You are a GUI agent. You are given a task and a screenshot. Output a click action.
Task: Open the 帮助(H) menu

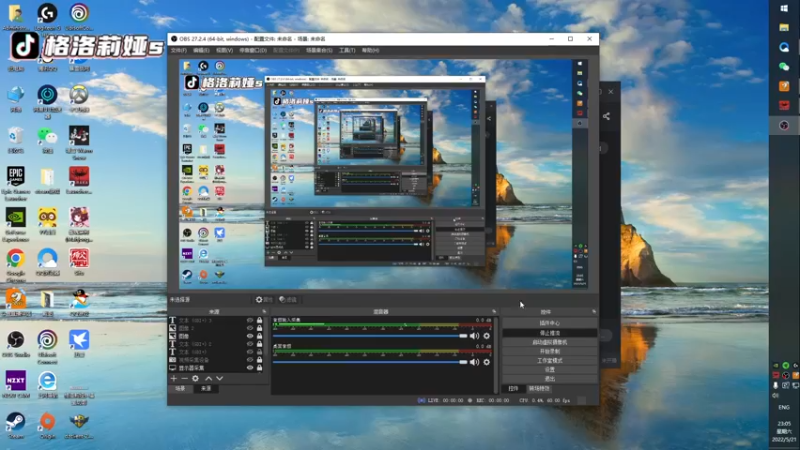[370, 51]
